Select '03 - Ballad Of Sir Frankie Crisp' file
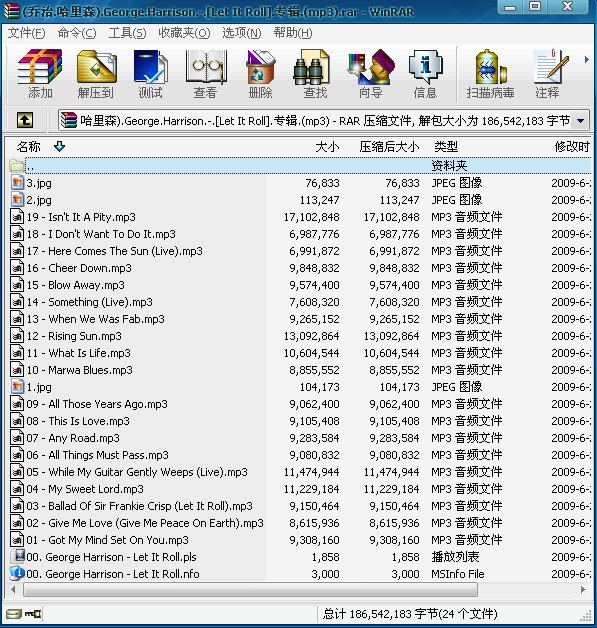 point(139,506)
